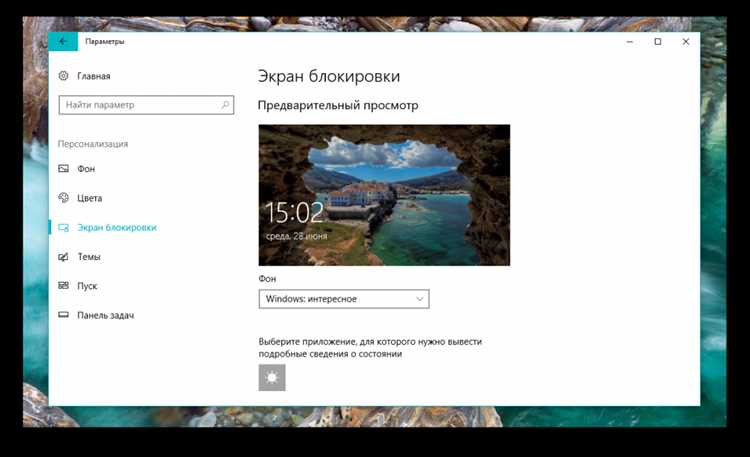Click the Темы brush icon
The width and height of the screenshot is (750, 457).
[64, 257]
